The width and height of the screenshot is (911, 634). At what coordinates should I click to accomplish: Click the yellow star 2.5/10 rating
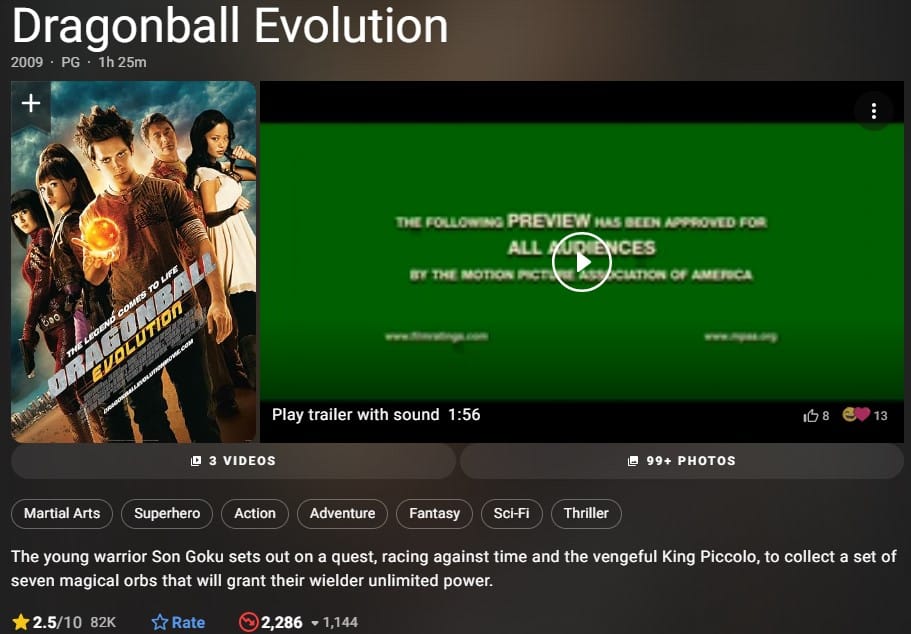(46, 622)
